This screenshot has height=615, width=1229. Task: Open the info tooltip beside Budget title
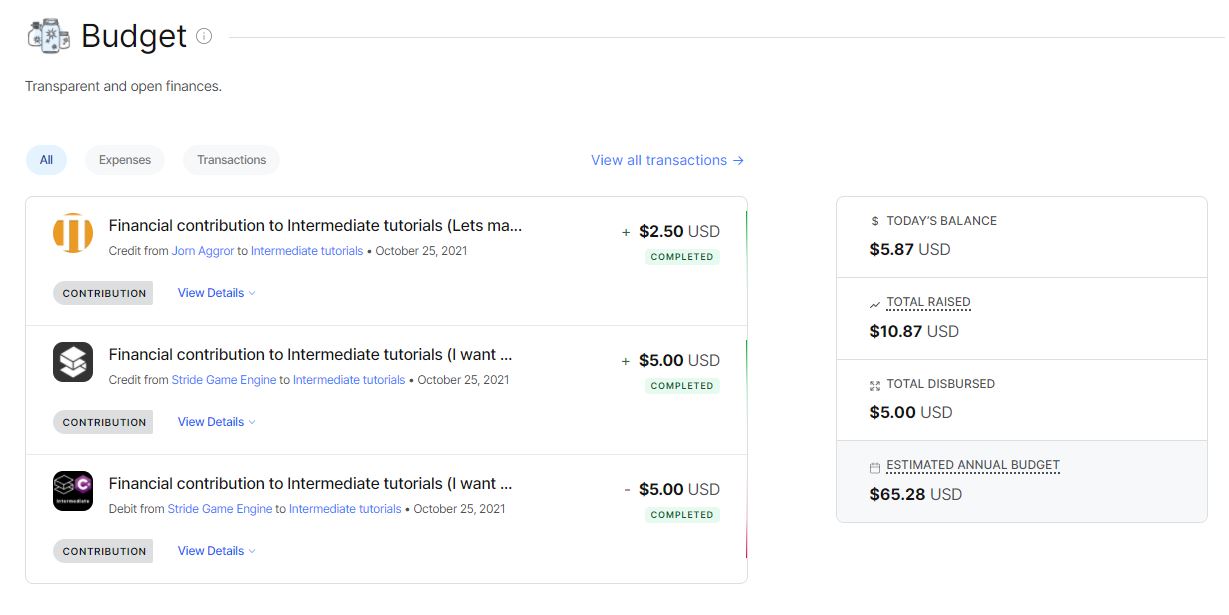point(205,36)
